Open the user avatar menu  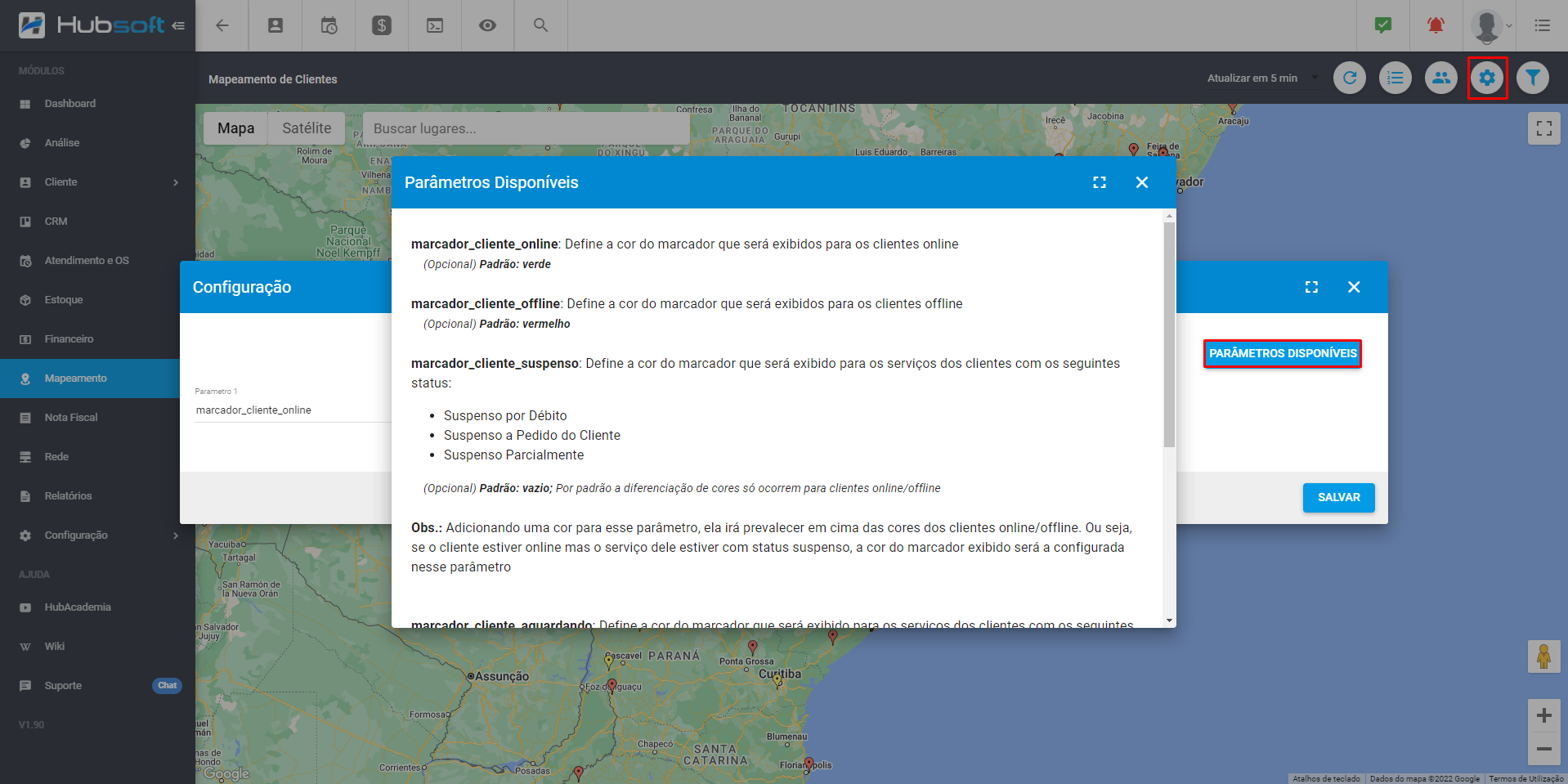(1492, 25)
